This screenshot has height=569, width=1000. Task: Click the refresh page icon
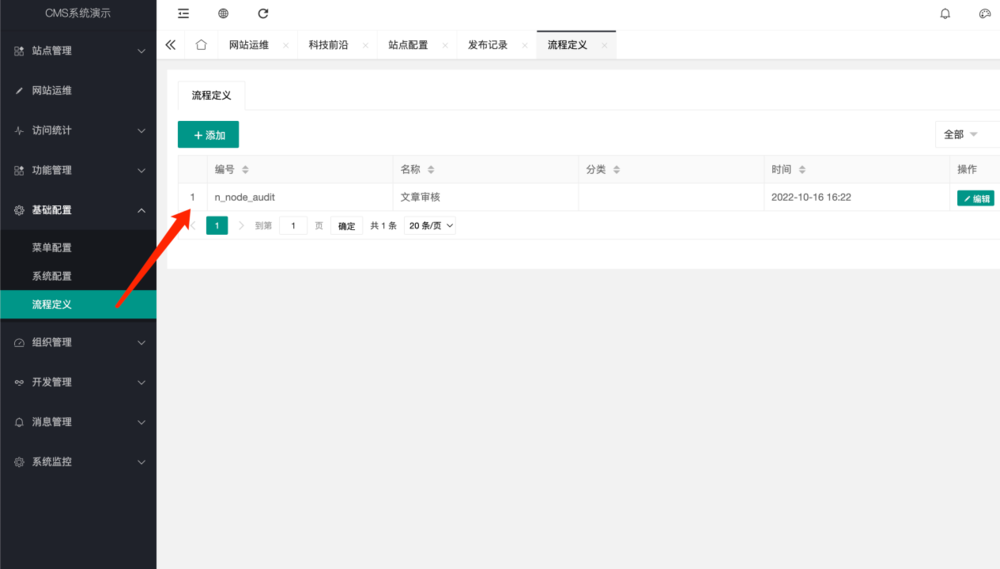(x=263, y=14)
